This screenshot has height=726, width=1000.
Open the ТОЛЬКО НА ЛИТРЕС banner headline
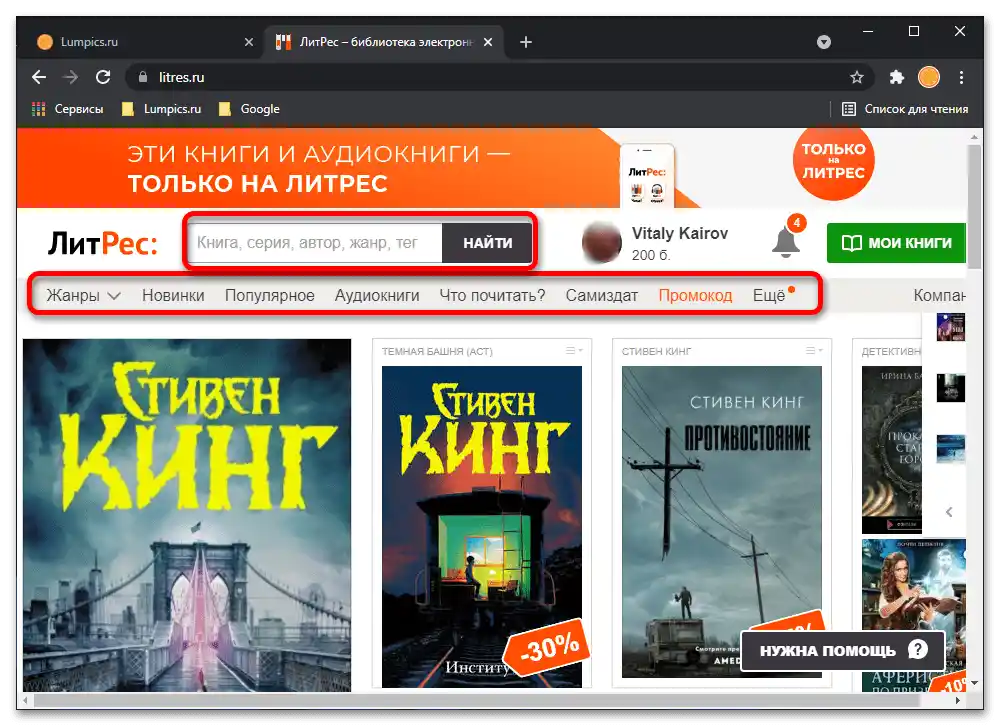click(258, 184)
